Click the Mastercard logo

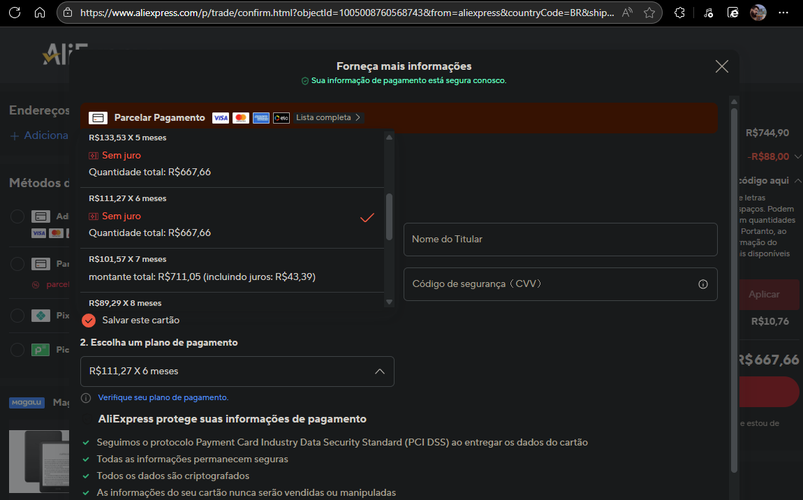241,118
